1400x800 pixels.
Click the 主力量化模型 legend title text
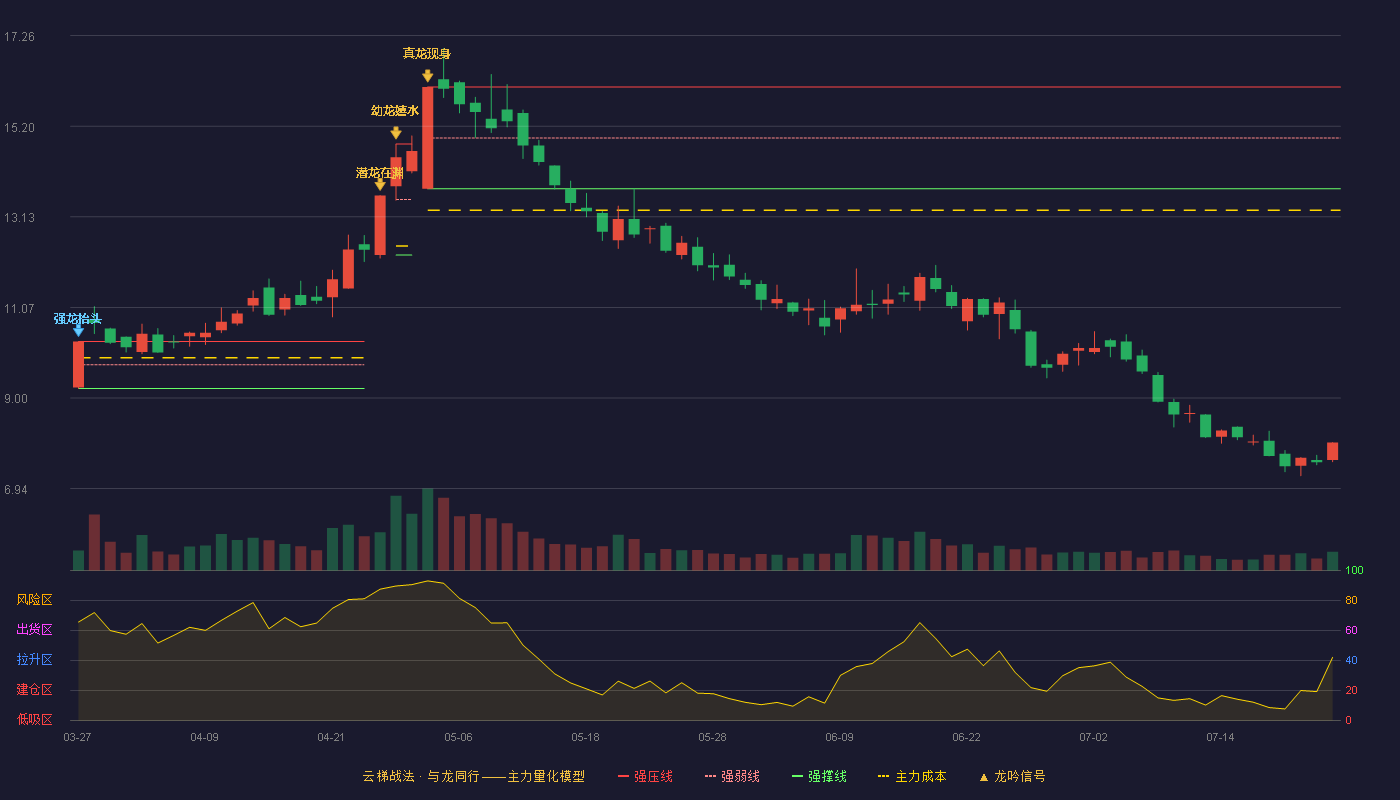coord(546,776)
